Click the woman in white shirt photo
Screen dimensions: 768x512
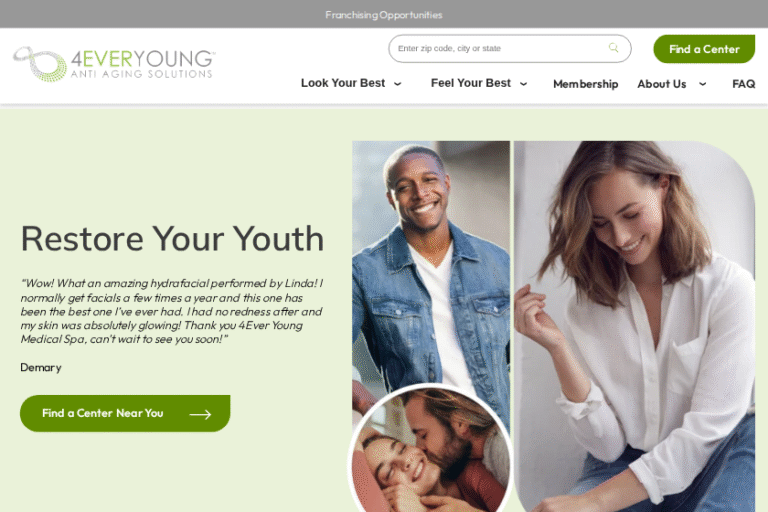(x=634, y=326)
